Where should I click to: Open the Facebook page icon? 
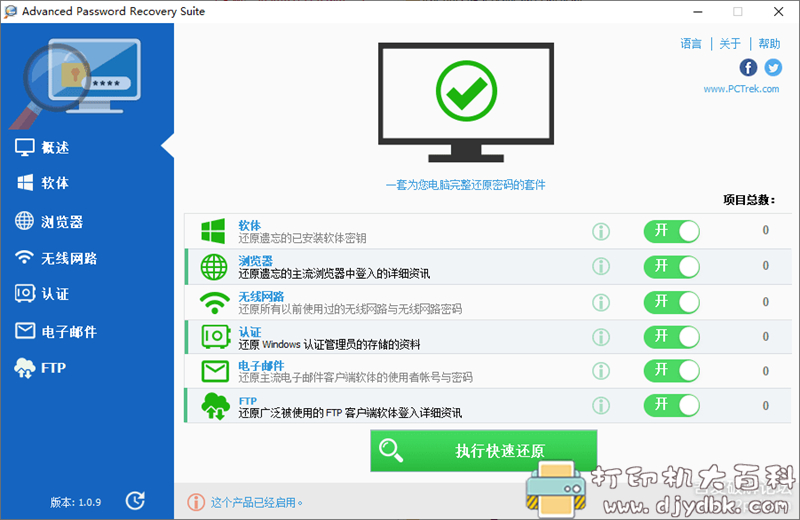748,67
